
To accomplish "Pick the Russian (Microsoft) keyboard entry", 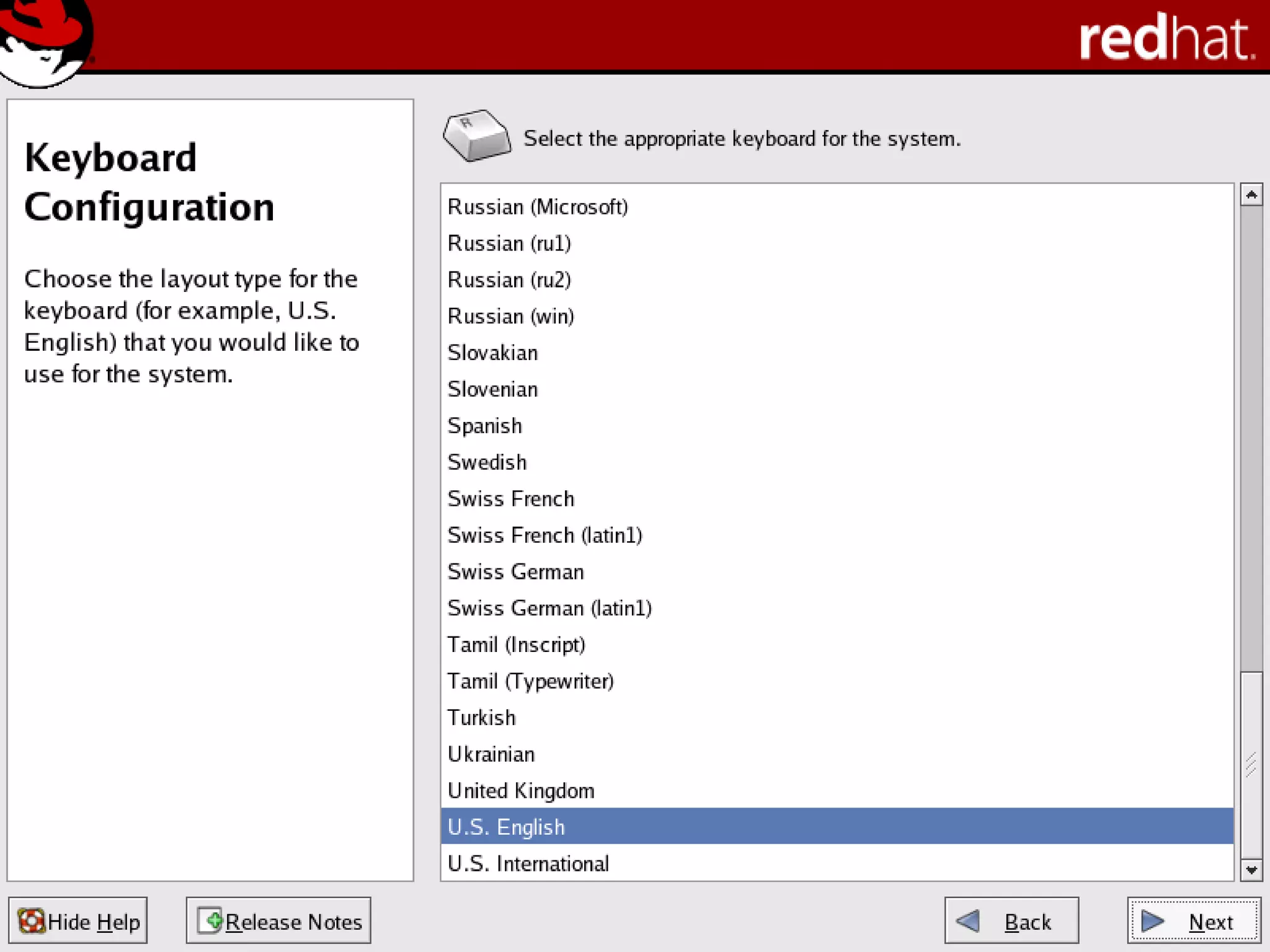I will point(538,207).
